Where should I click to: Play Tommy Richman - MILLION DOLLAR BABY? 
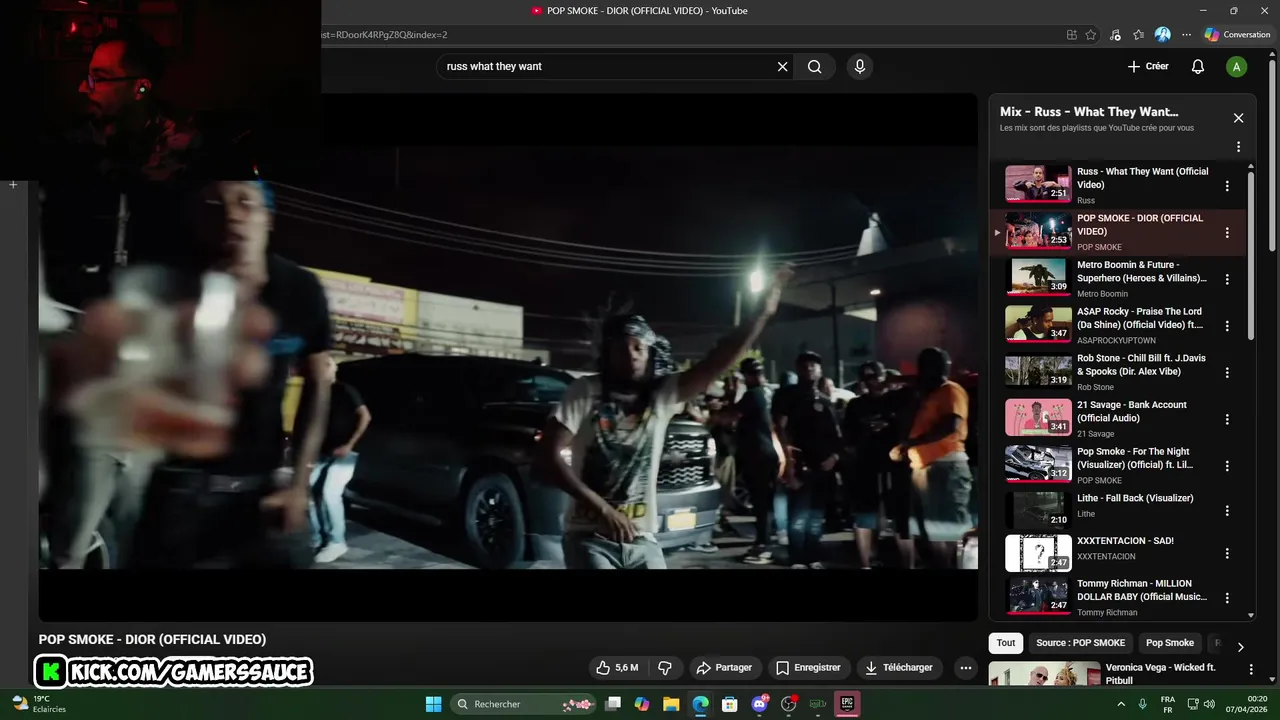tap(1037, 596)
